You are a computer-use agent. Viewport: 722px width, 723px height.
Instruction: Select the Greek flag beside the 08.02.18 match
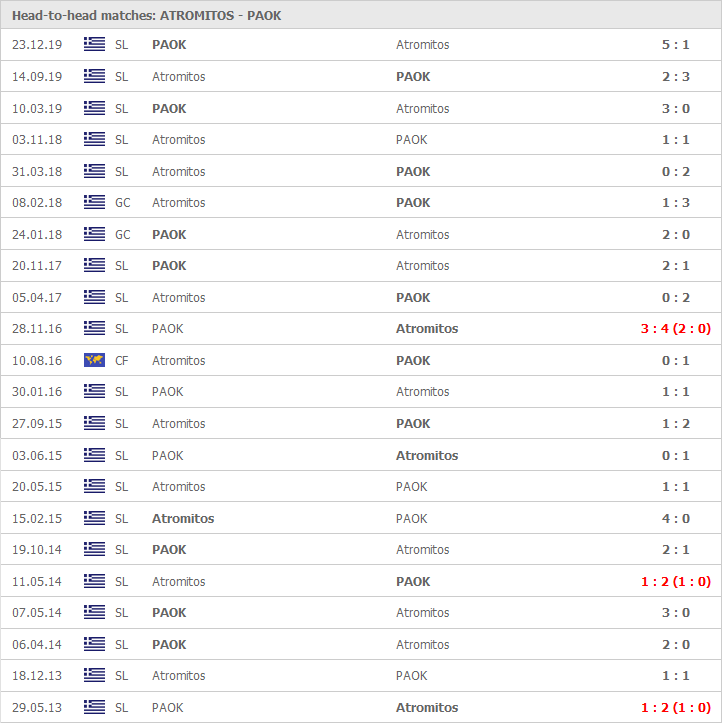(94, 202)
